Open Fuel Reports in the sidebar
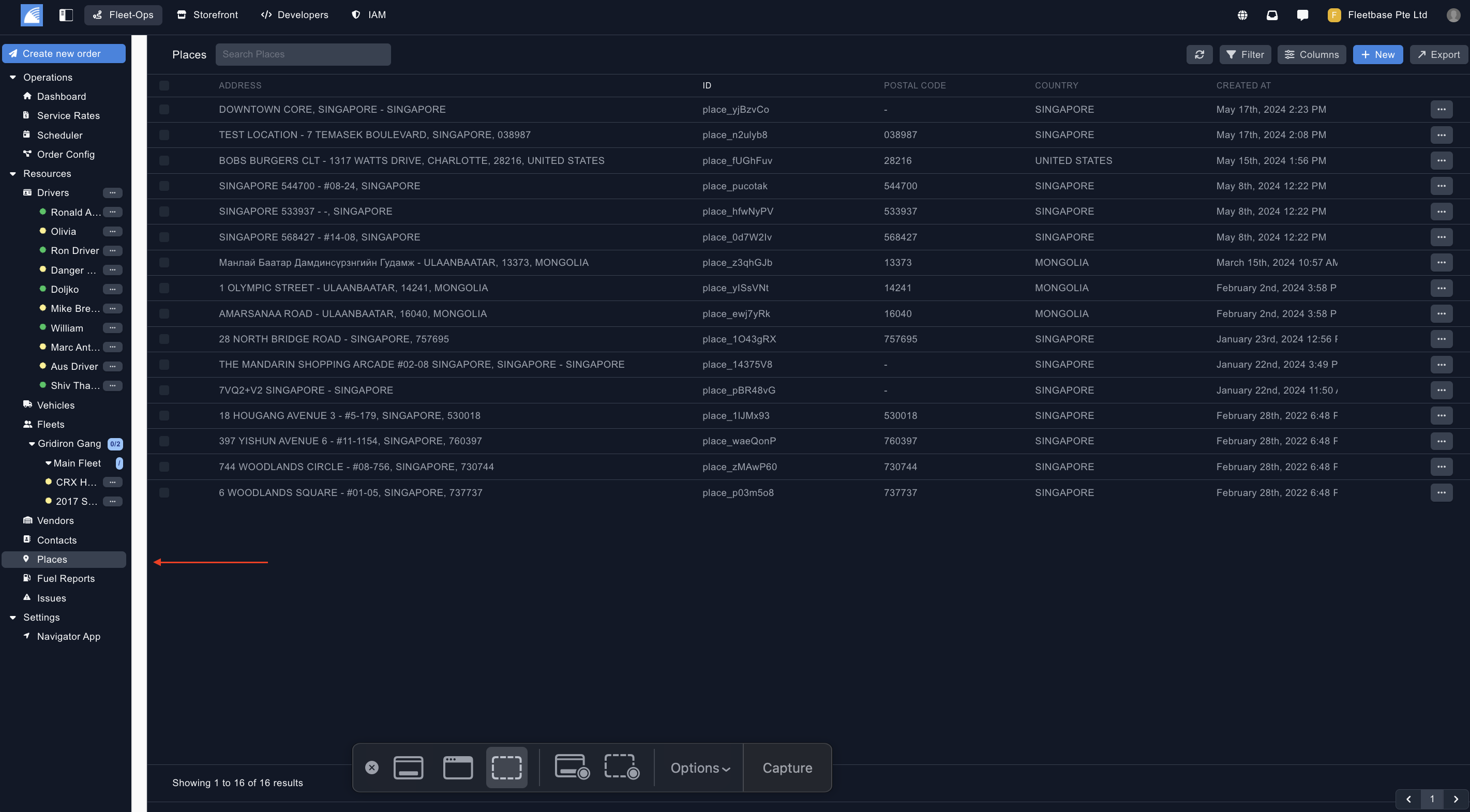 (x=66, y=579)
